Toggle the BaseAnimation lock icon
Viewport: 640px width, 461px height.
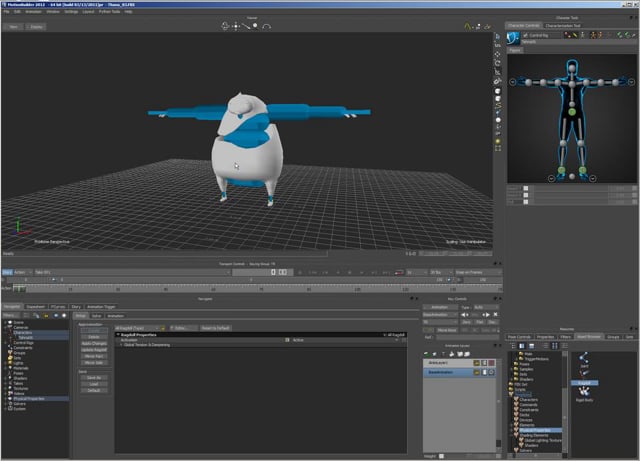coord(476,372)
